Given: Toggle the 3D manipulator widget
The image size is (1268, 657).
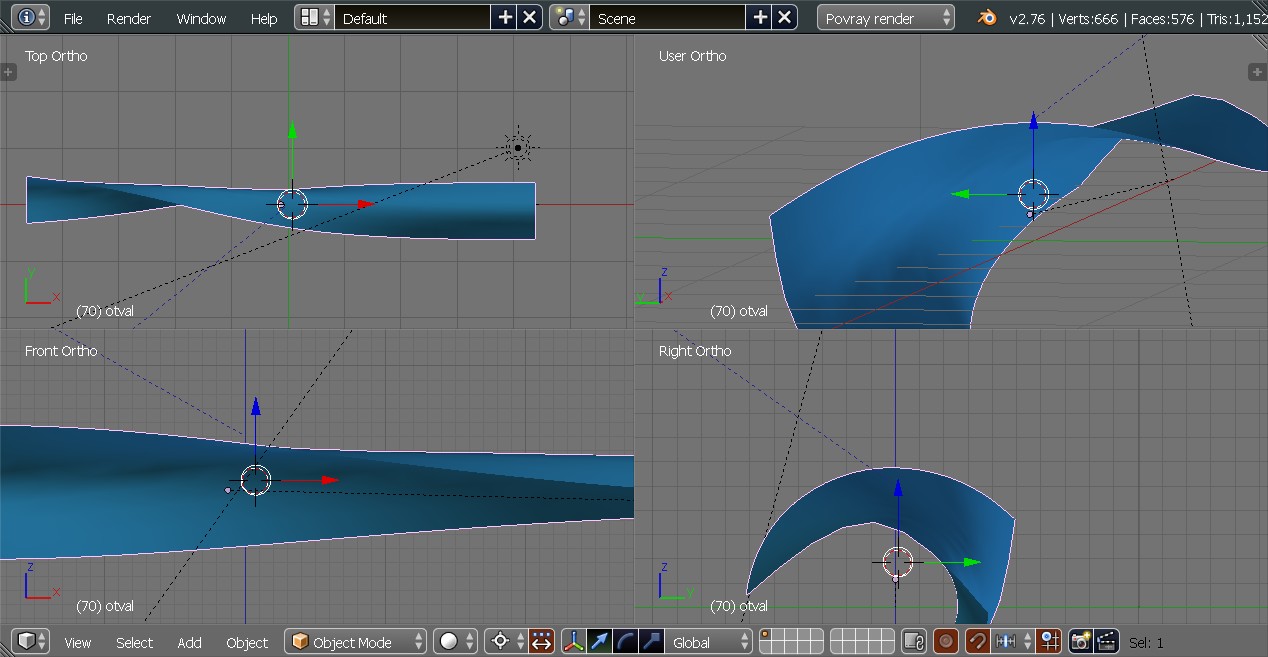Looking at the screenshot, I should [x=574, y=642].
